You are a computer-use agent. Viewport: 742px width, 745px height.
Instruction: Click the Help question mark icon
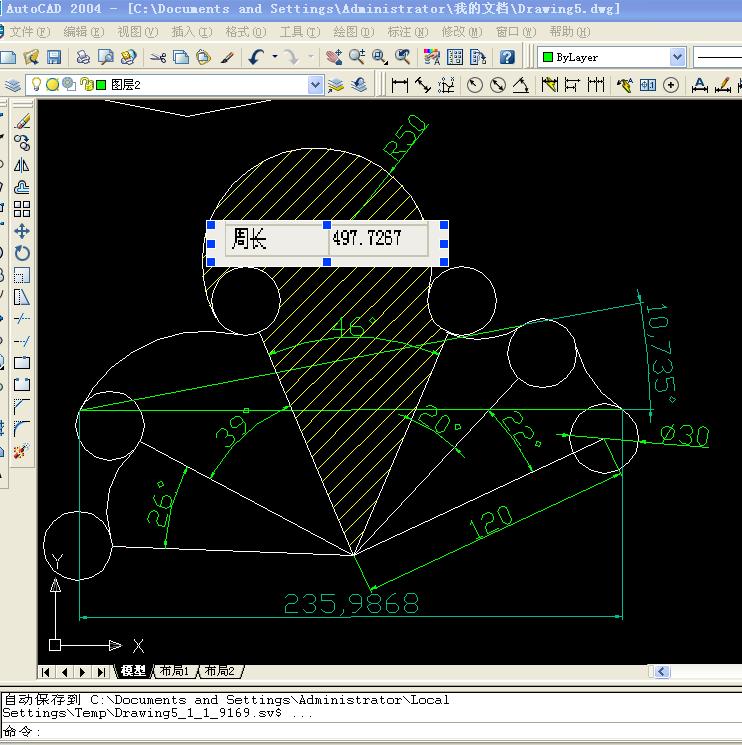coord(507,57)
